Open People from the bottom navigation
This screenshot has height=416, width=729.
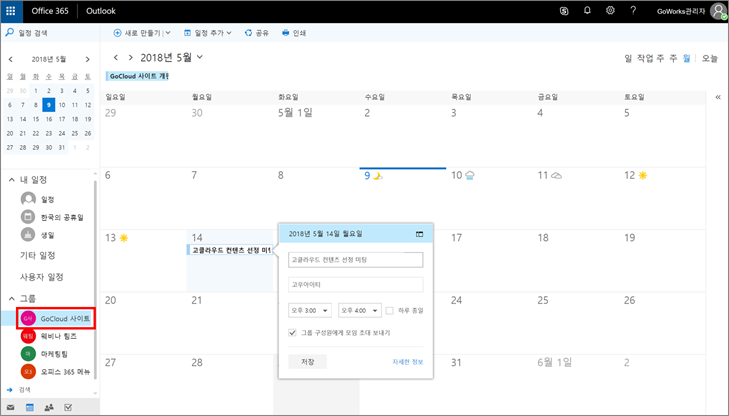coord(49,408)
